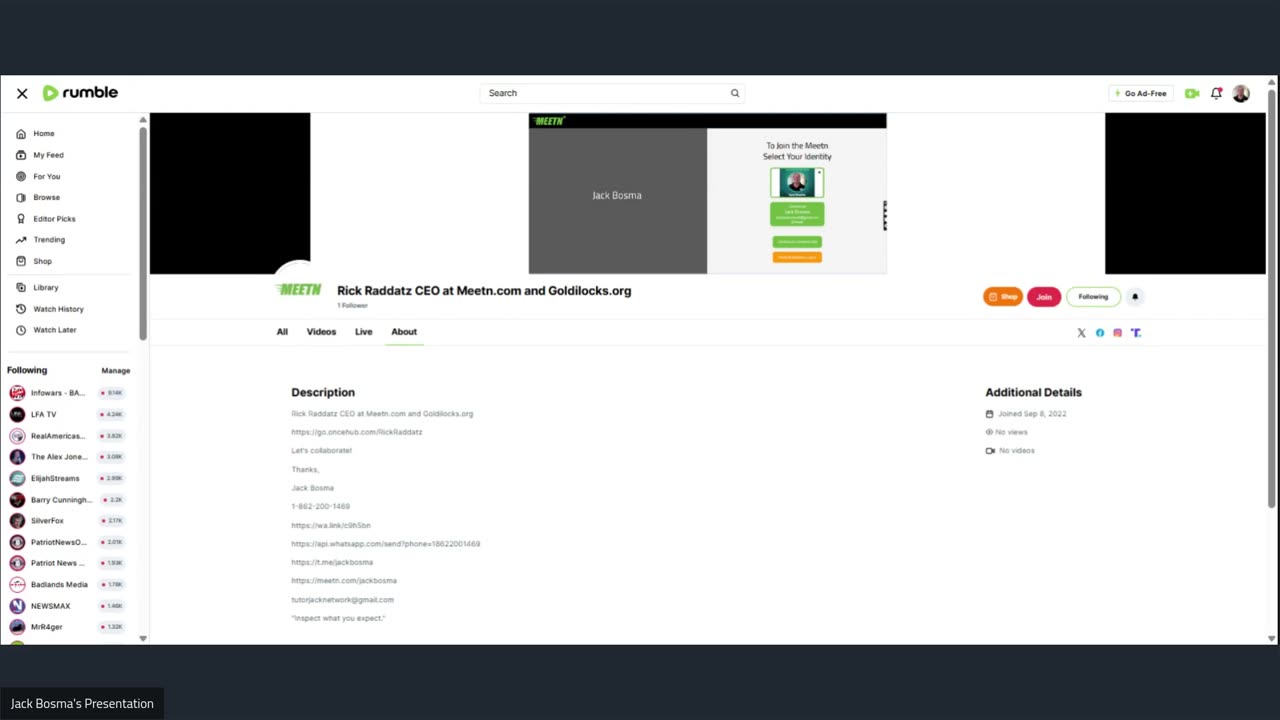Open the notifications bell in top bar
Screen dimensions: 1280x720
pos(1216,93)
